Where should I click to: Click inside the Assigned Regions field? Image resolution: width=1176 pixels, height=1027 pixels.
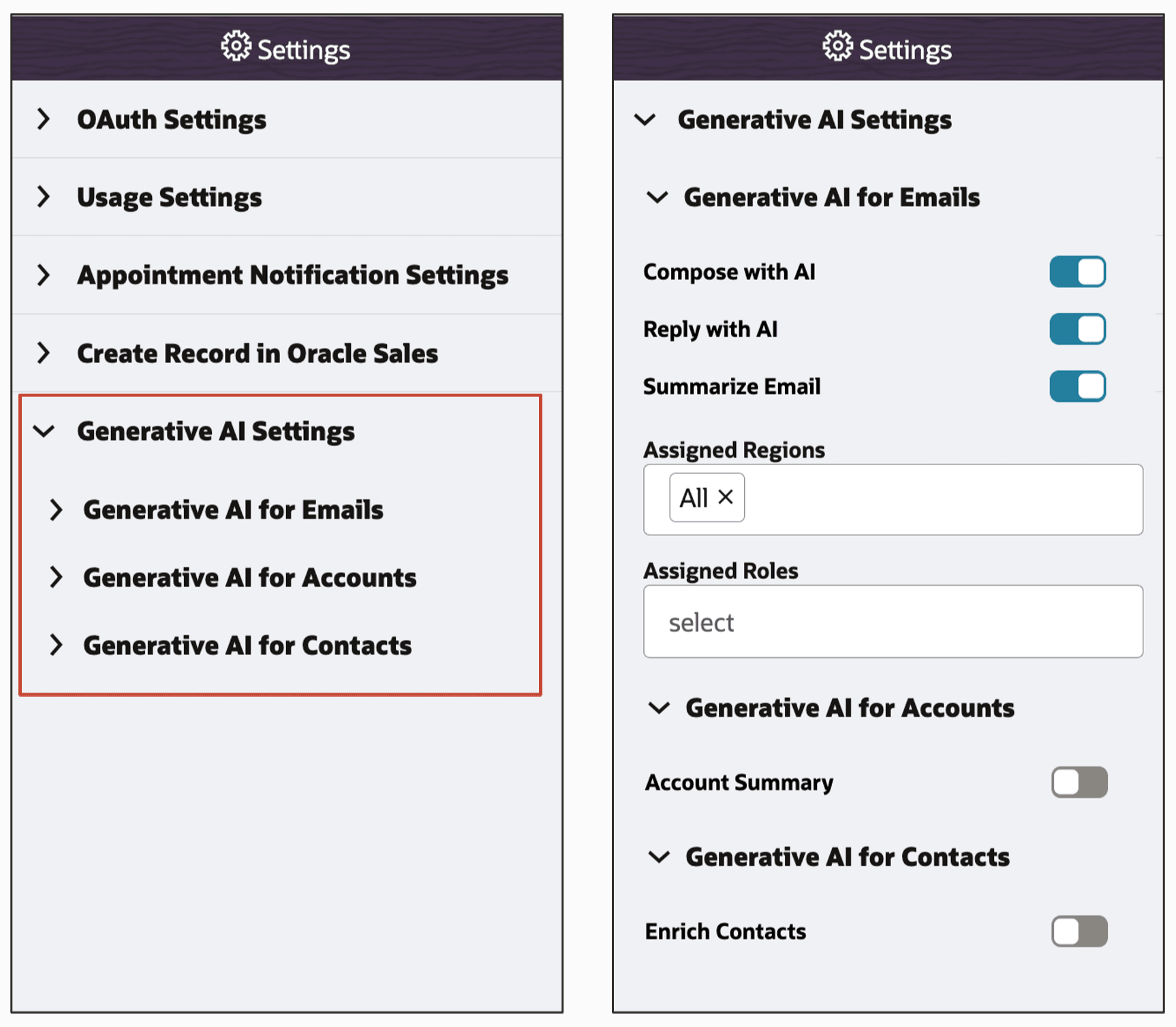[x=940, y=499]
